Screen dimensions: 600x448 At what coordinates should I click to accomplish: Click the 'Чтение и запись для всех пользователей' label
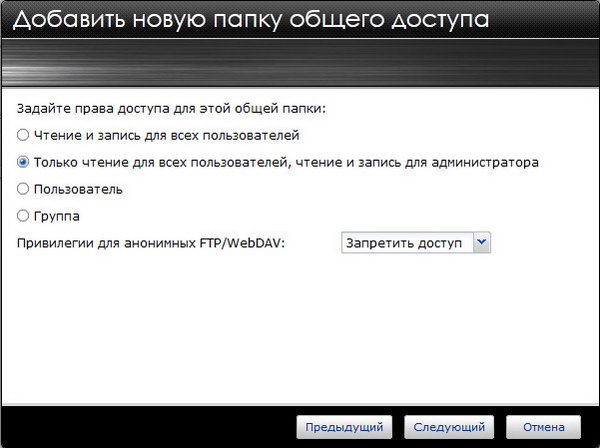click(x=166, y=134)
